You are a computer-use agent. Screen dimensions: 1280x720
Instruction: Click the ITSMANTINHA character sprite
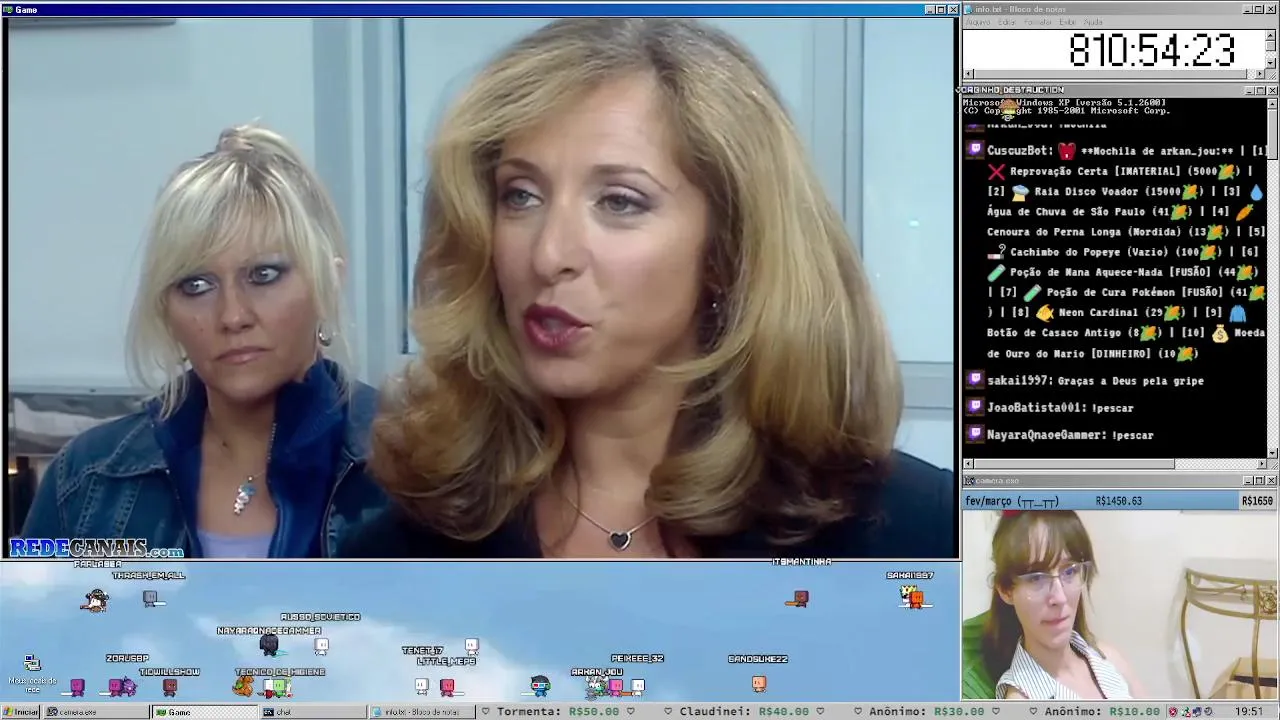tap(798, 599)
